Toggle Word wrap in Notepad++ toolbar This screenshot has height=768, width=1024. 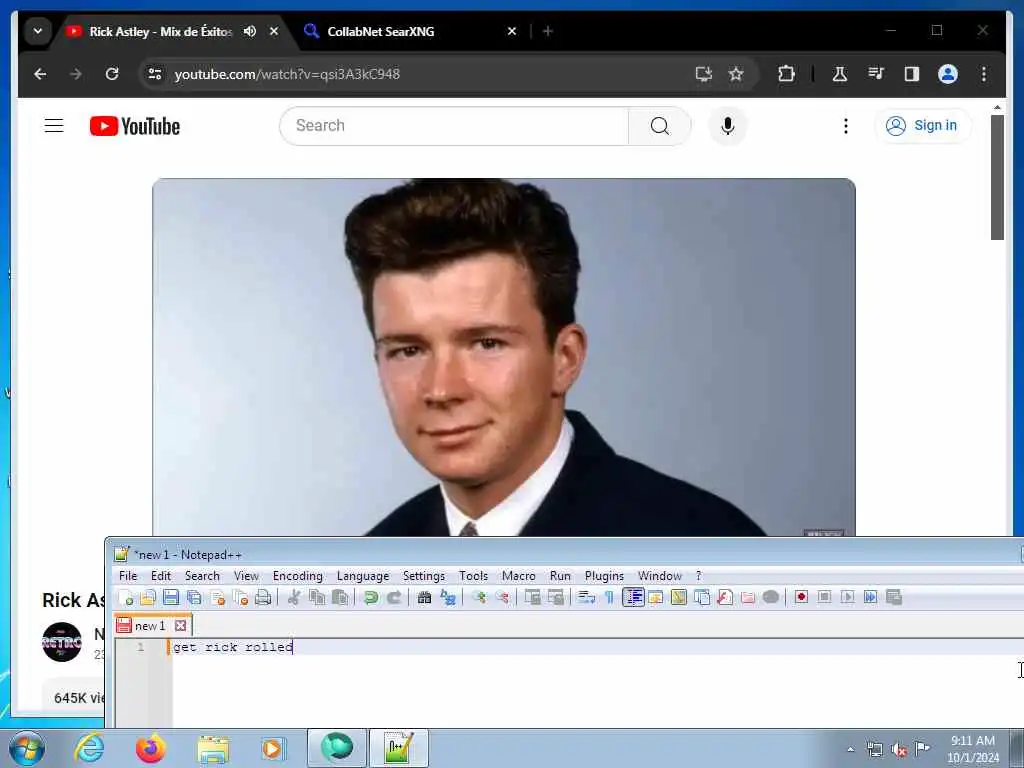pyautogui.click(x=586, y=597)
